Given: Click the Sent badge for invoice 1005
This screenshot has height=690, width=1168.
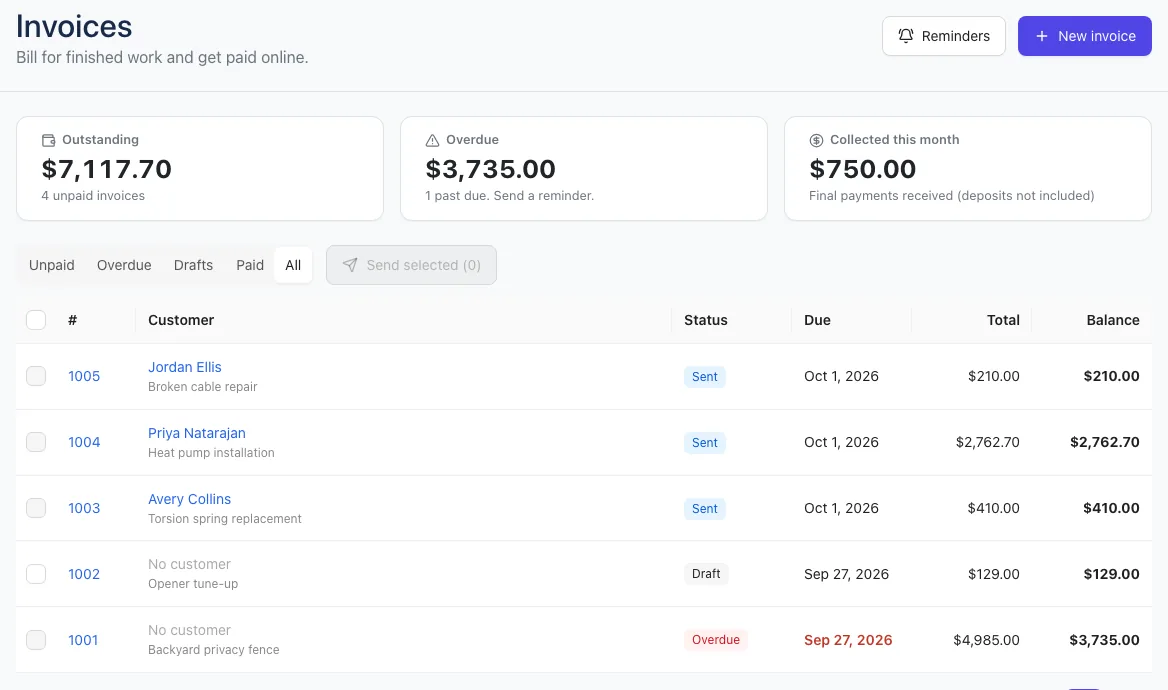Looking at the screenshot, I should point(705,376).
